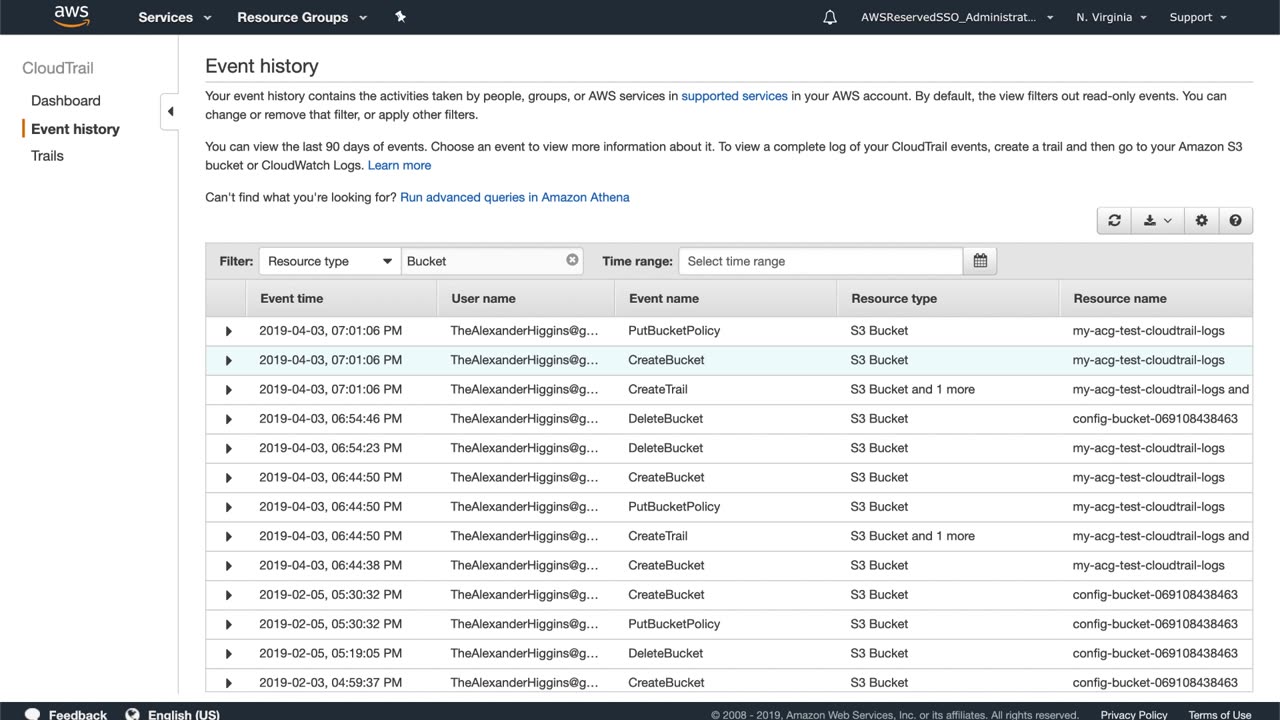Open the download events menu
The width and height of the screenshot is (1280, 720).
[x=1157, y=221]
